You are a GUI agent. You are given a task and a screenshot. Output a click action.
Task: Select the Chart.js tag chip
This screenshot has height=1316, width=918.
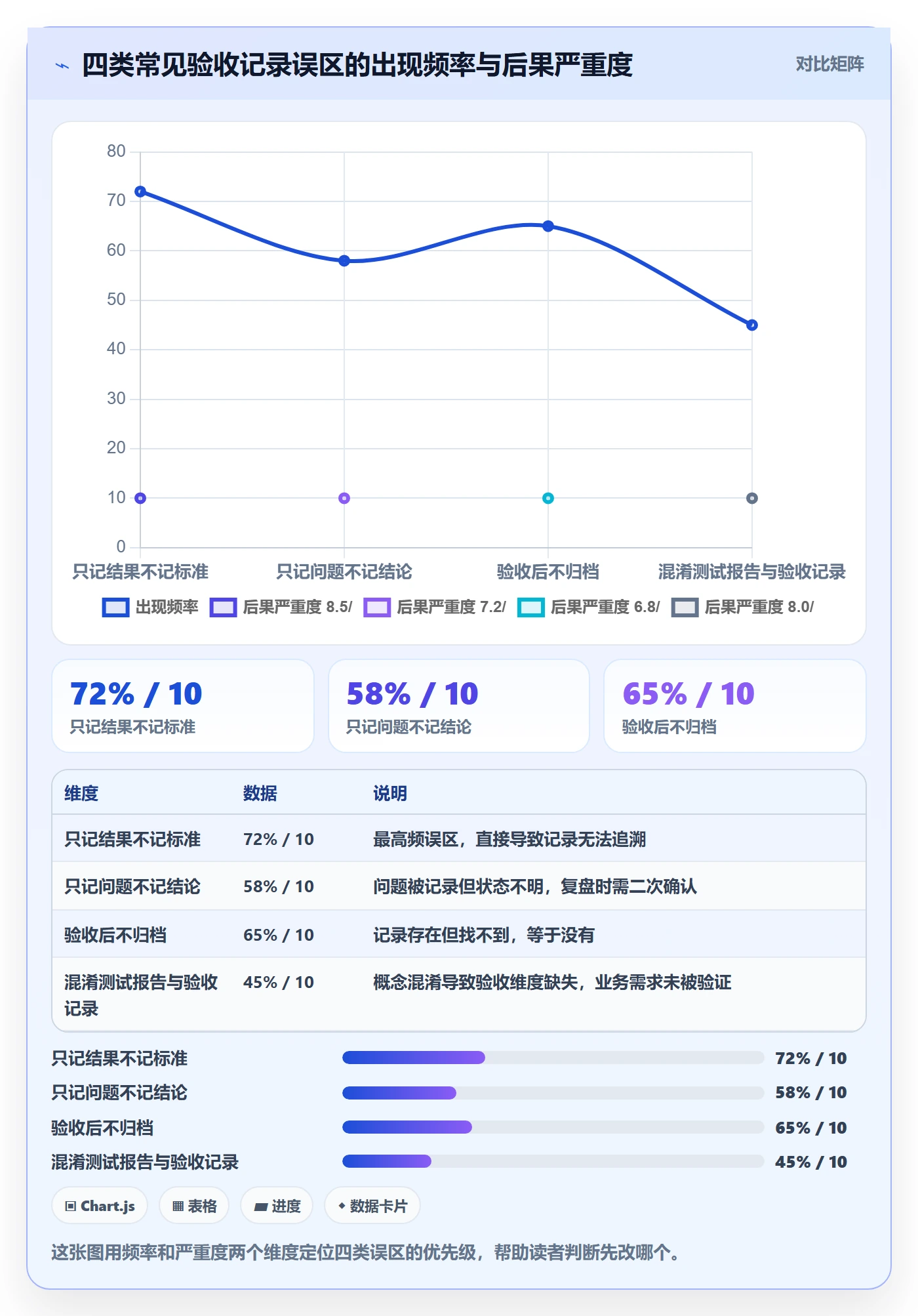coord(100,1206)
